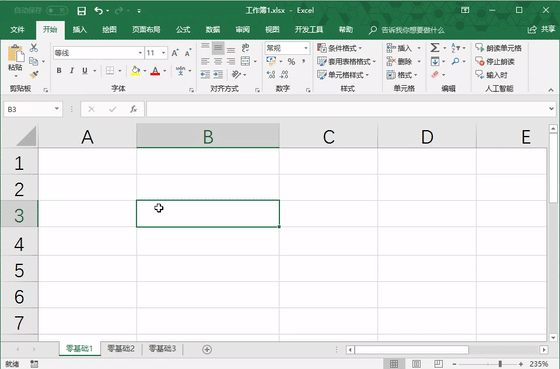Click the AutoSum sigma icon

[435, 48]
